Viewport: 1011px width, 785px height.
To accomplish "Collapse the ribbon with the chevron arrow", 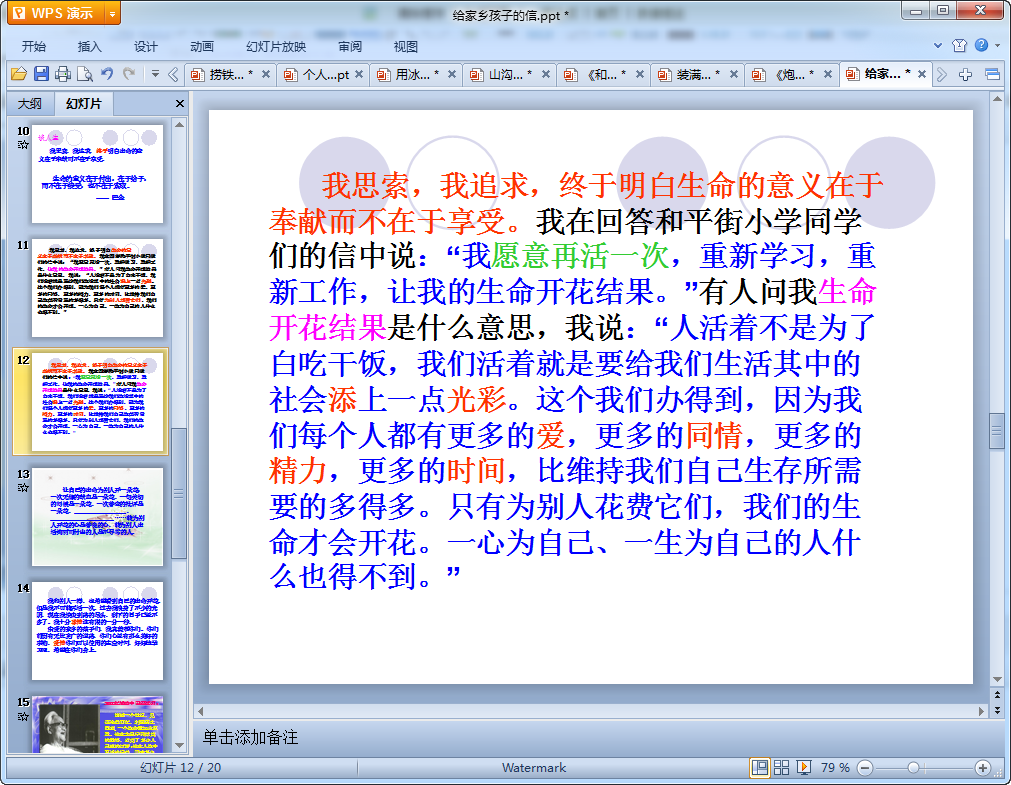I will [x=938, y=46].
